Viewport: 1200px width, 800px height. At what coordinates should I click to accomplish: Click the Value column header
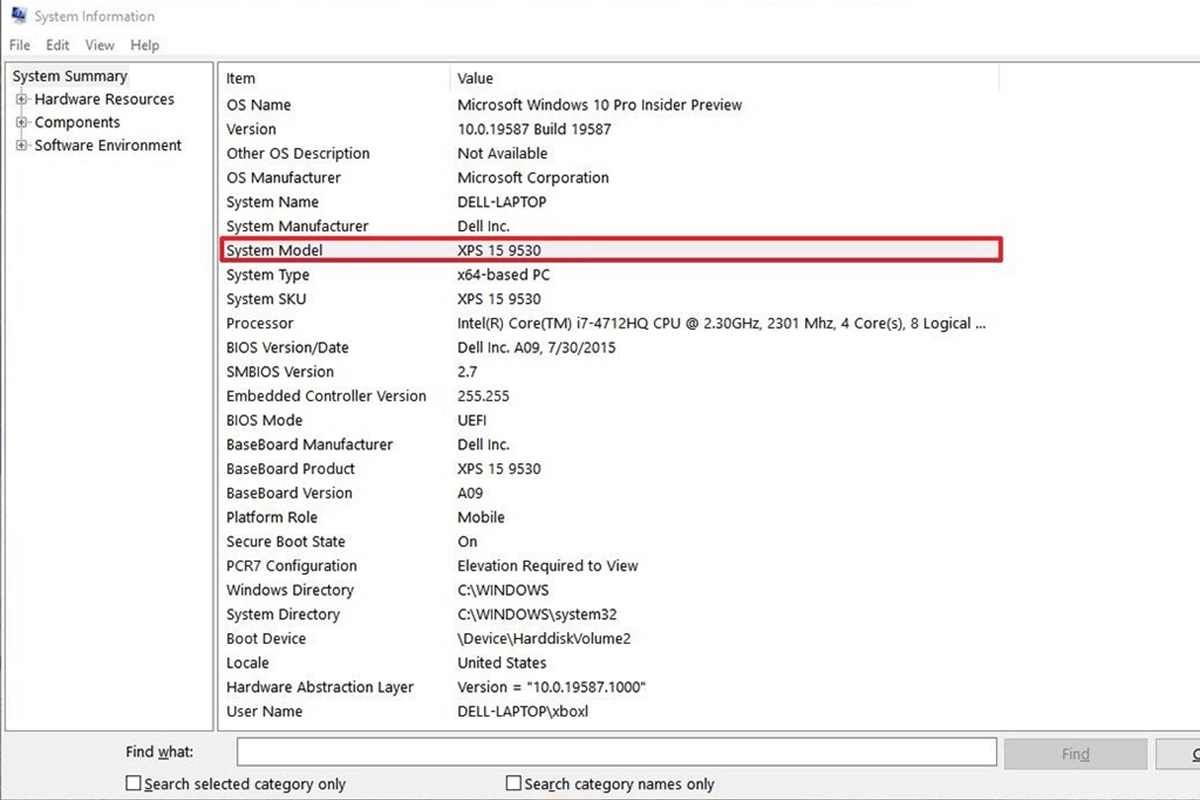(724, 78)
